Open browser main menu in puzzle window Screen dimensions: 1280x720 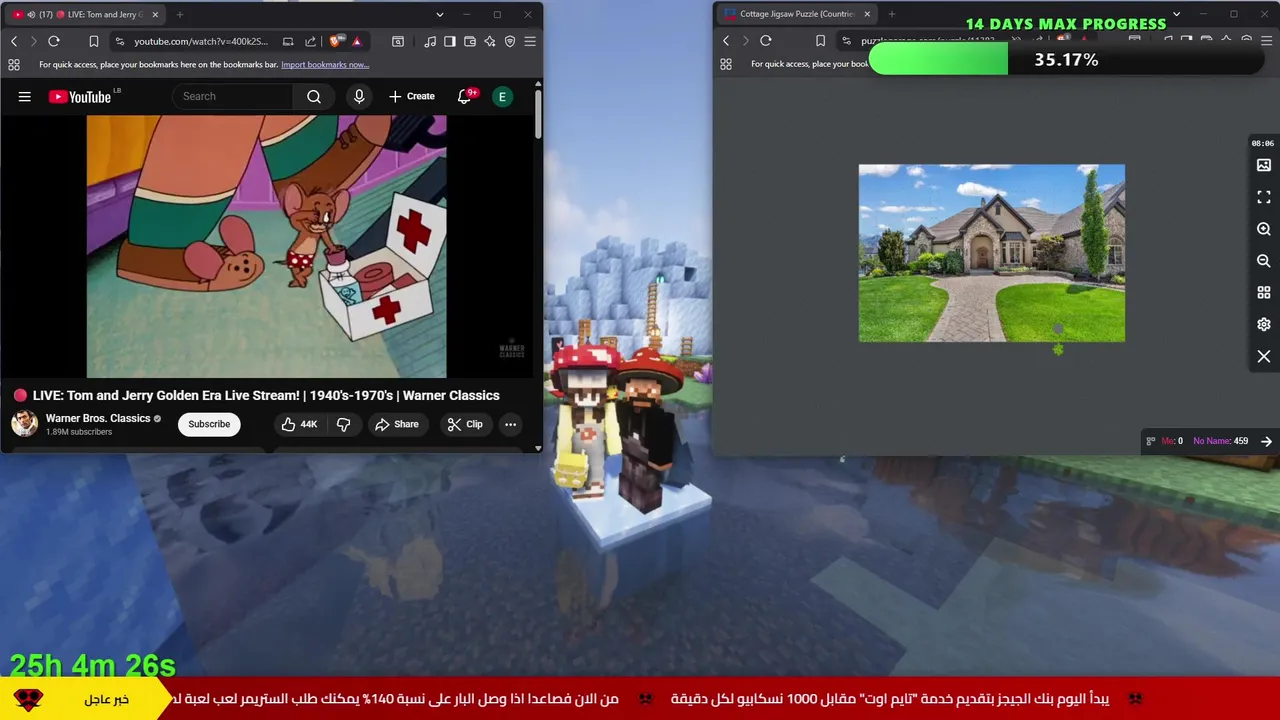click(x=1267, y=41)
